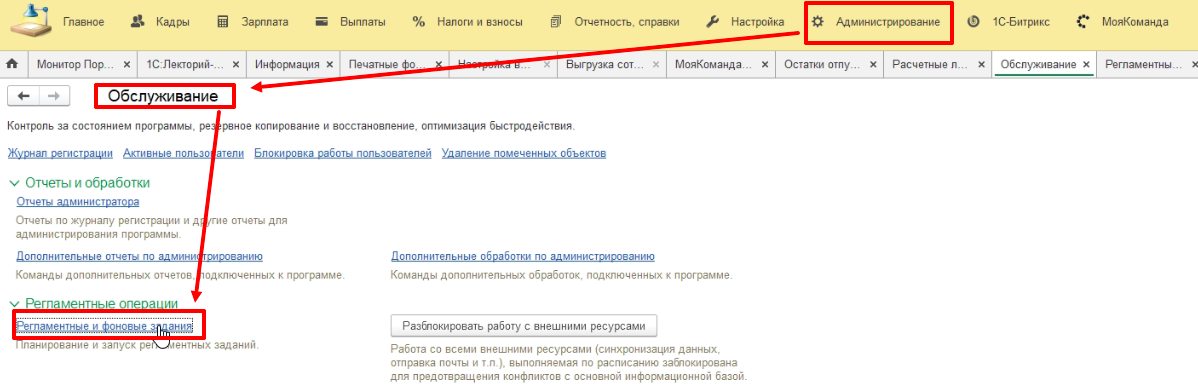Open Дополнительные отчеты по администрированию link

coord(140,256)
